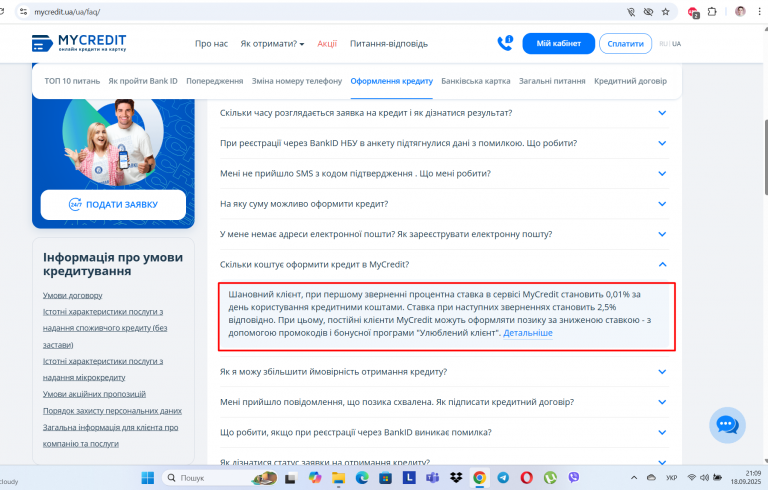Open the Chrome profile avatar
The width and height of the screenshot is (768, 490).
click(740, 12)
